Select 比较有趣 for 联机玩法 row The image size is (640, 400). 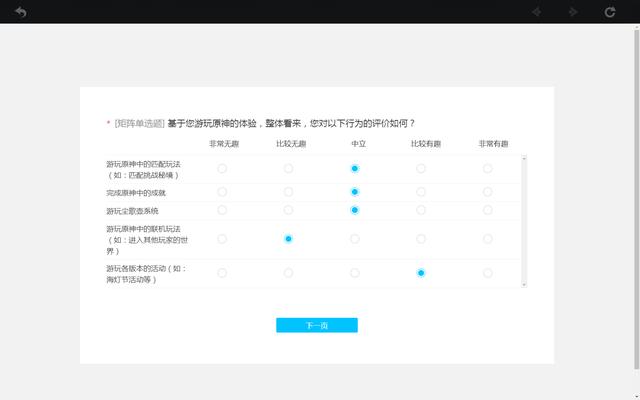click(421, 239)
